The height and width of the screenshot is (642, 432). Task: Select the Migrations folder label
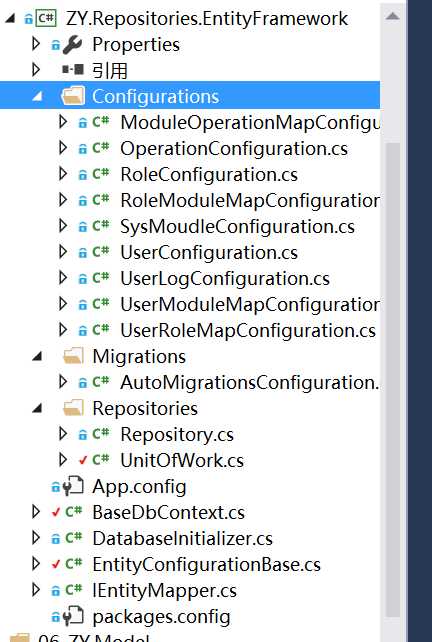(139, 357)
